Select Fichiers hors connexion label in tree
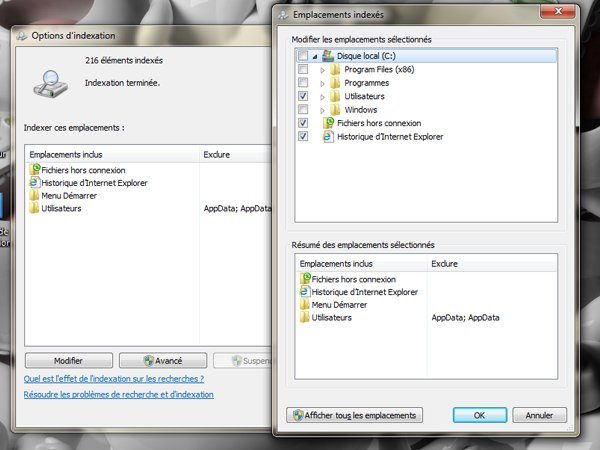The height and width of the screenshot is (450, 600). point(379,123)
